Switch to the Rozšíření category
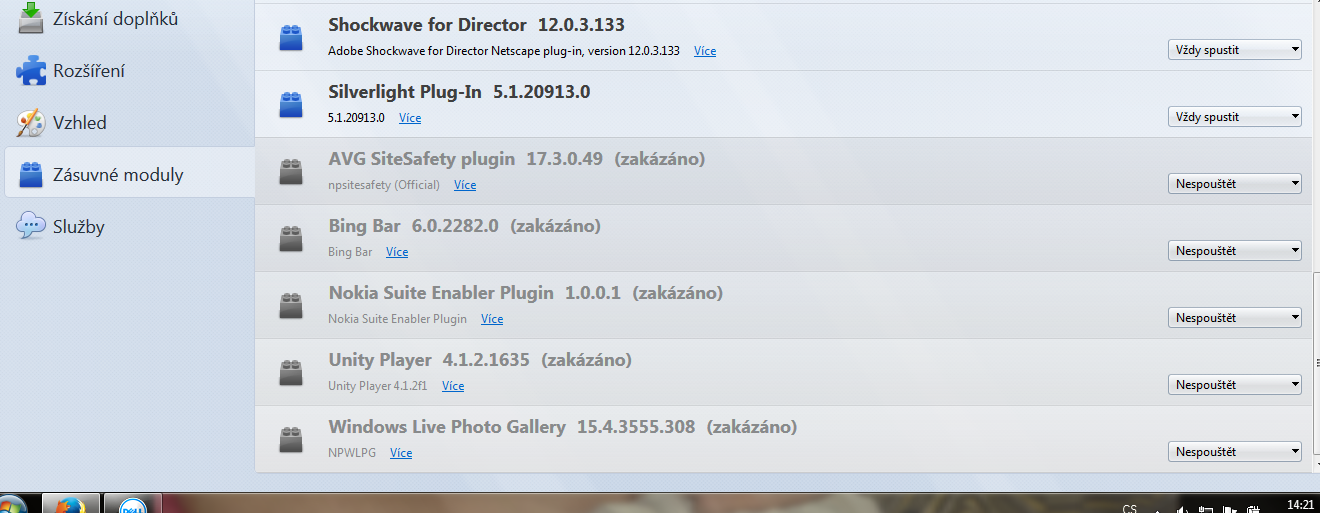The width and height of the screenshot is (1320, 513). tap(88, 71)
